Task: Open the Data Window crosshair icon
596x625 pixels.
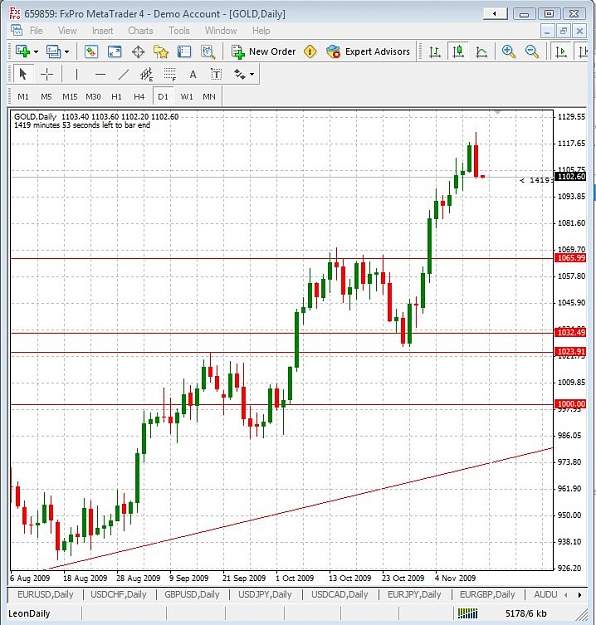Action: tap(138, 52)
